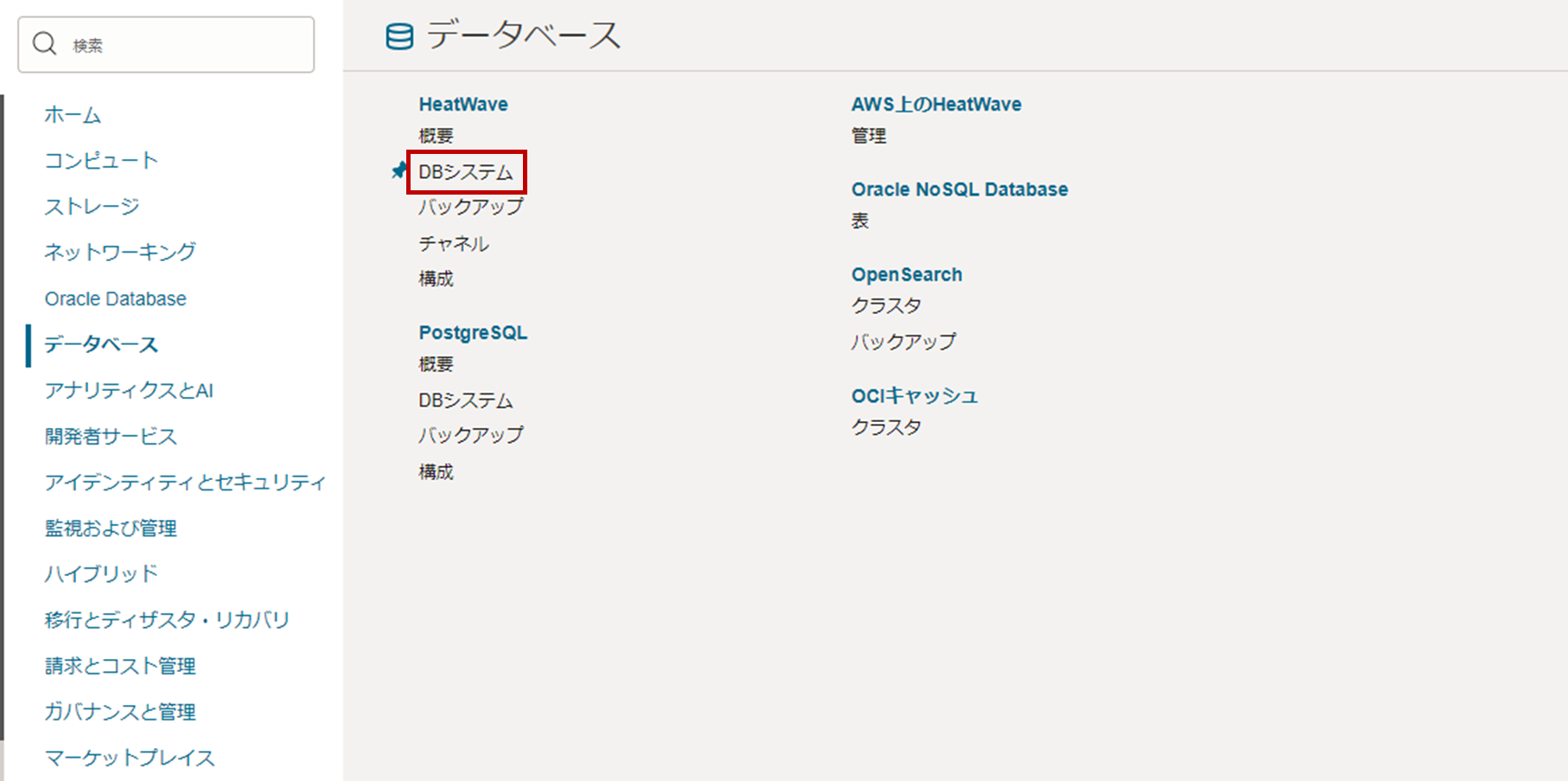Click the Oracle NoSQL Database heading

tap(959, 189)
